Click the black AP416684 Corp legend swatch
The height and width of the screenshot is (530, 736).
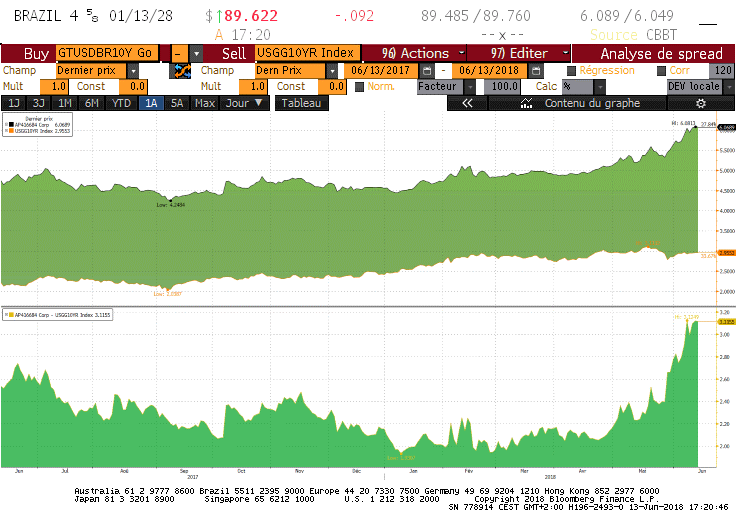coord(11,125)
